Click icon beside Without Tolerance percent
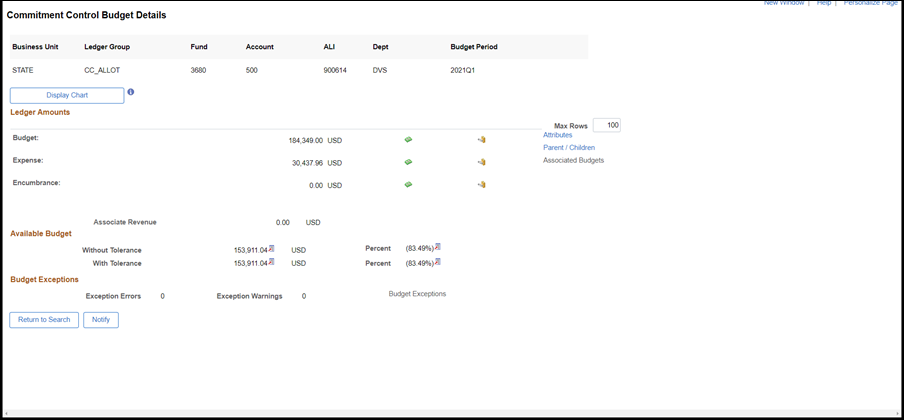This screenshot has width=904, height=420. (438, 247)
